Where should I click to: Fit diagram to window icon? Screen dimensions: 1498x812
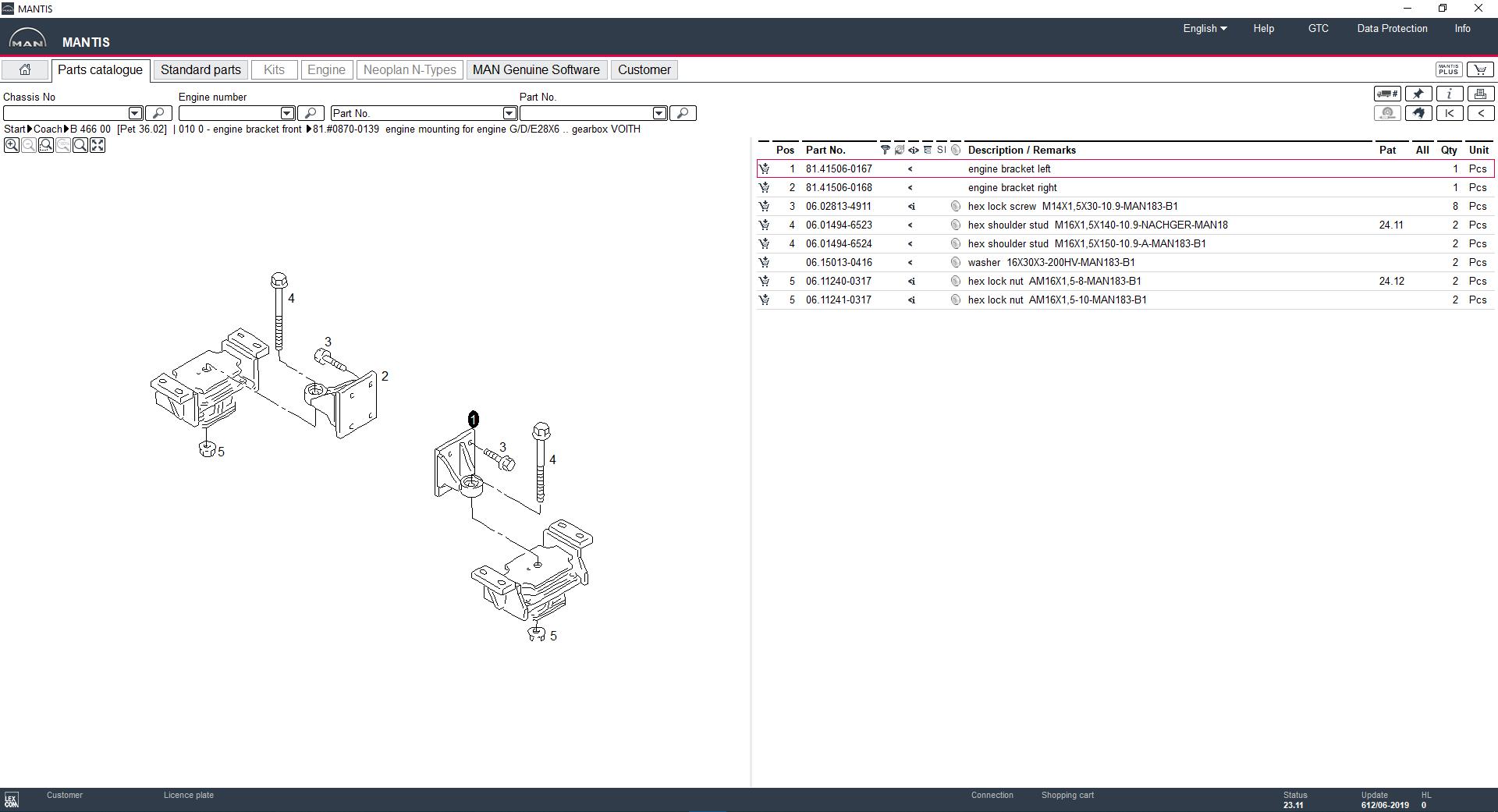[x=98, y=145]
